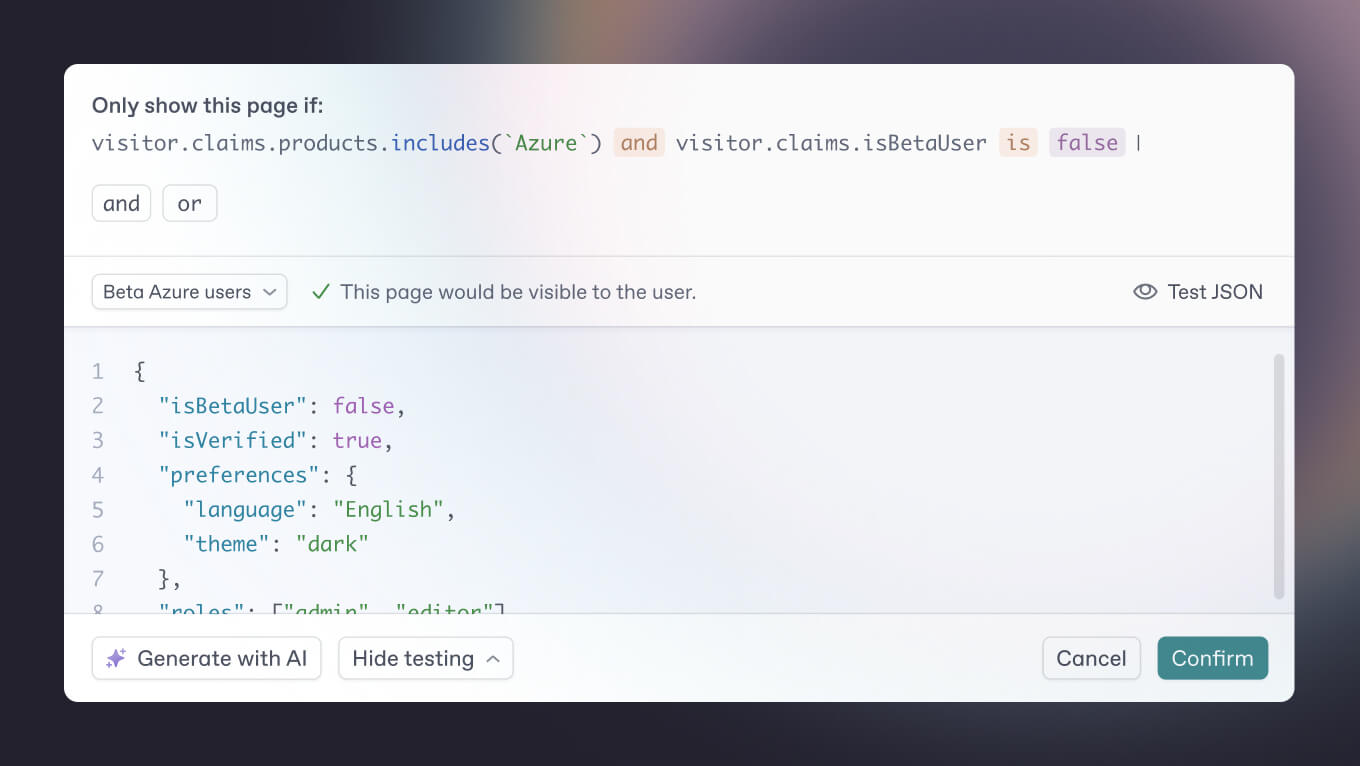Image resolution: width=1360 pixels, height=766 pixels.
Task: Click the "English" value in JSON
Action: pos(389,510)
